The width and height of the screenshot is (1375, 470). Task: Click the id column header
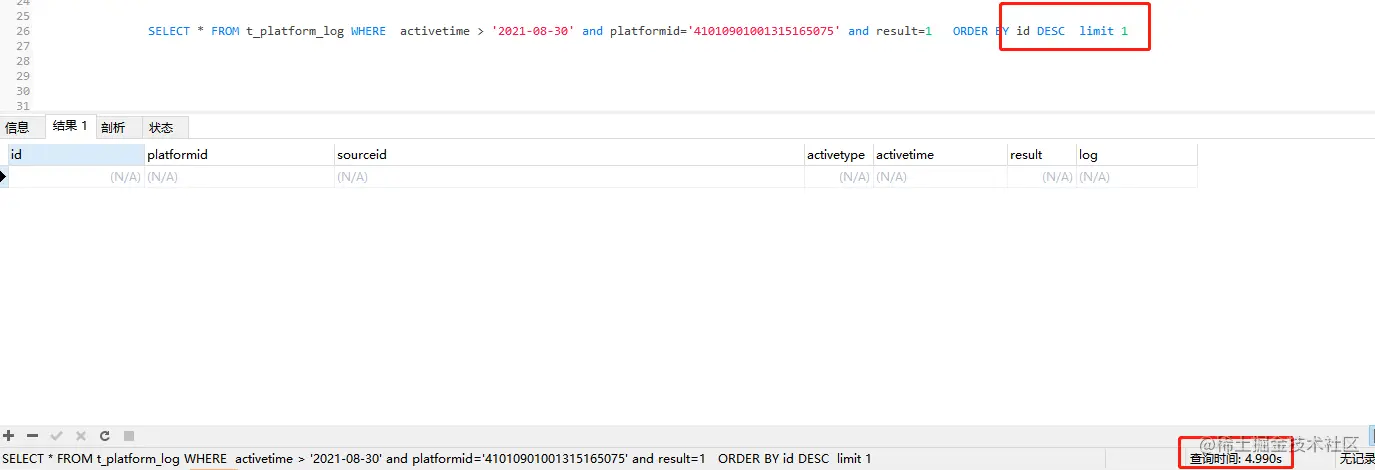(x=76, y=155)
